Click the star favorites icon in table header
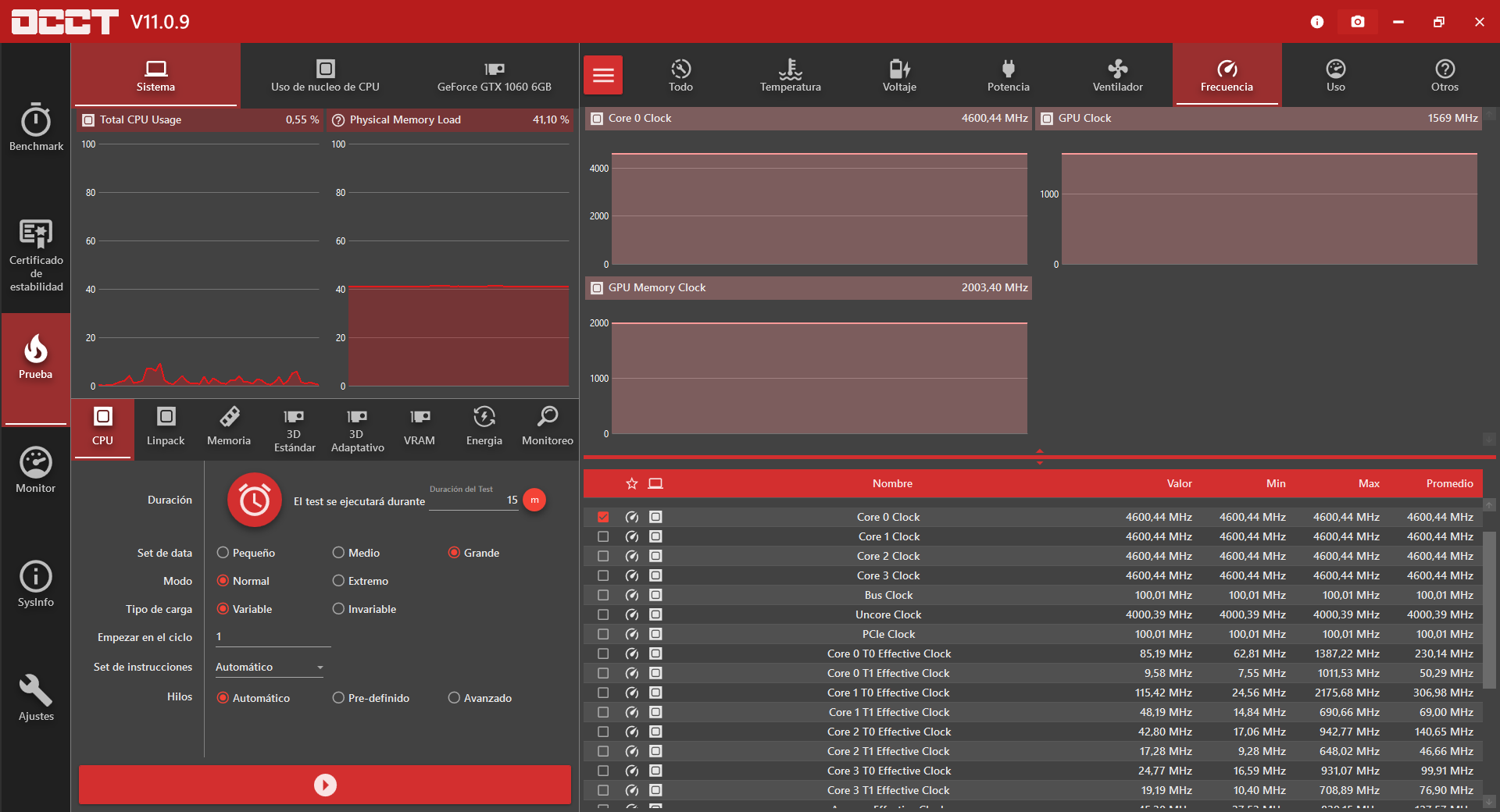Viewport: 1500px width, 812px height. 632,483
